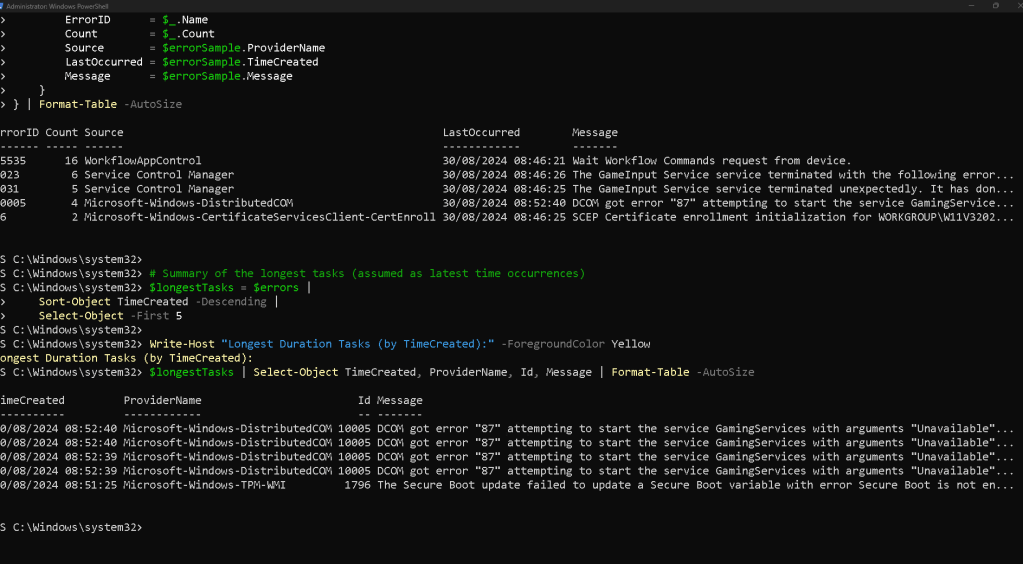The width and height of the screenshot is (1023, 564).
Task: Click the "Source" column header
Action: pyautogui.click(x=104, y=133)
